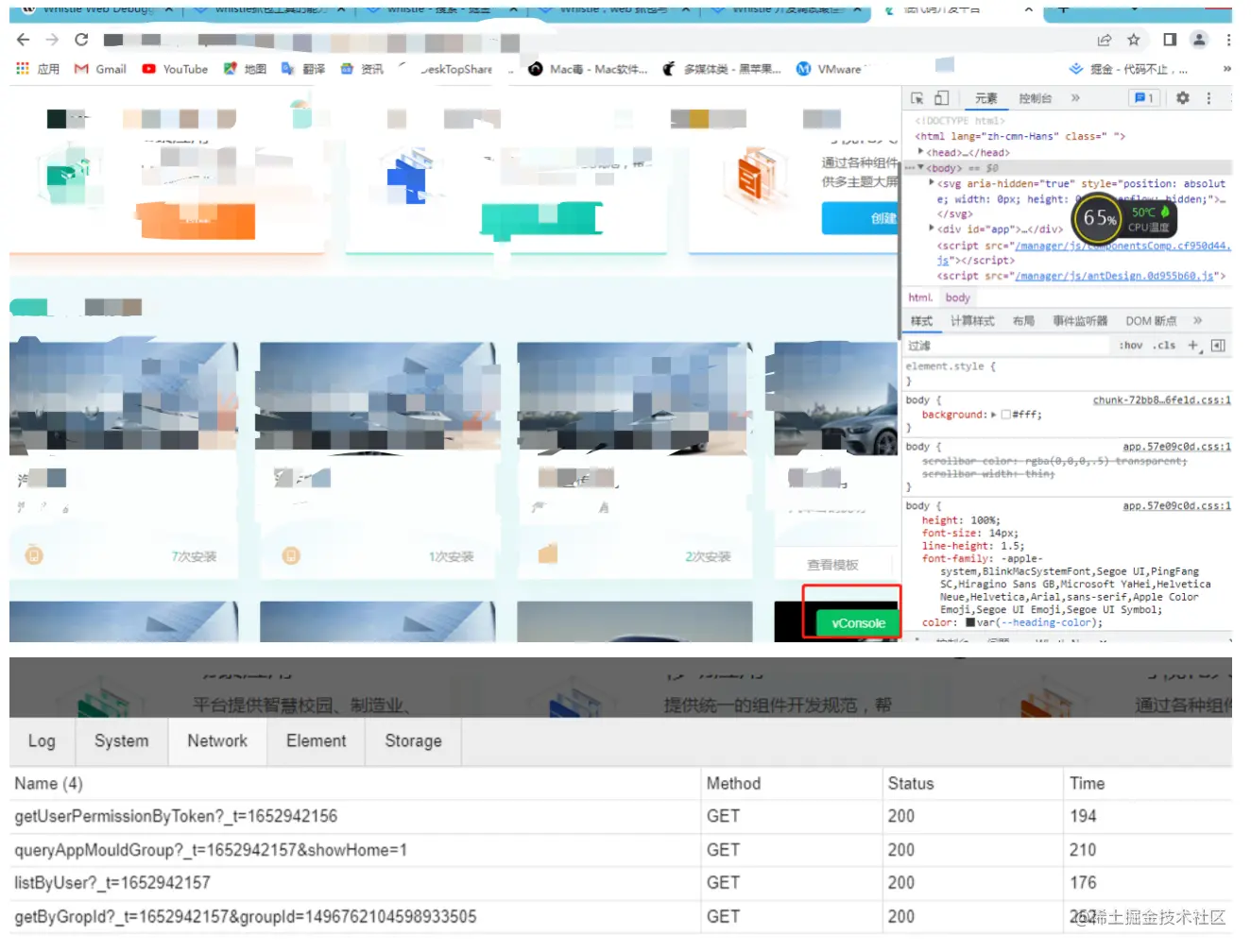
Task: Select the queryAppMouldGroup request row
Action: click(x=621, y=850)
